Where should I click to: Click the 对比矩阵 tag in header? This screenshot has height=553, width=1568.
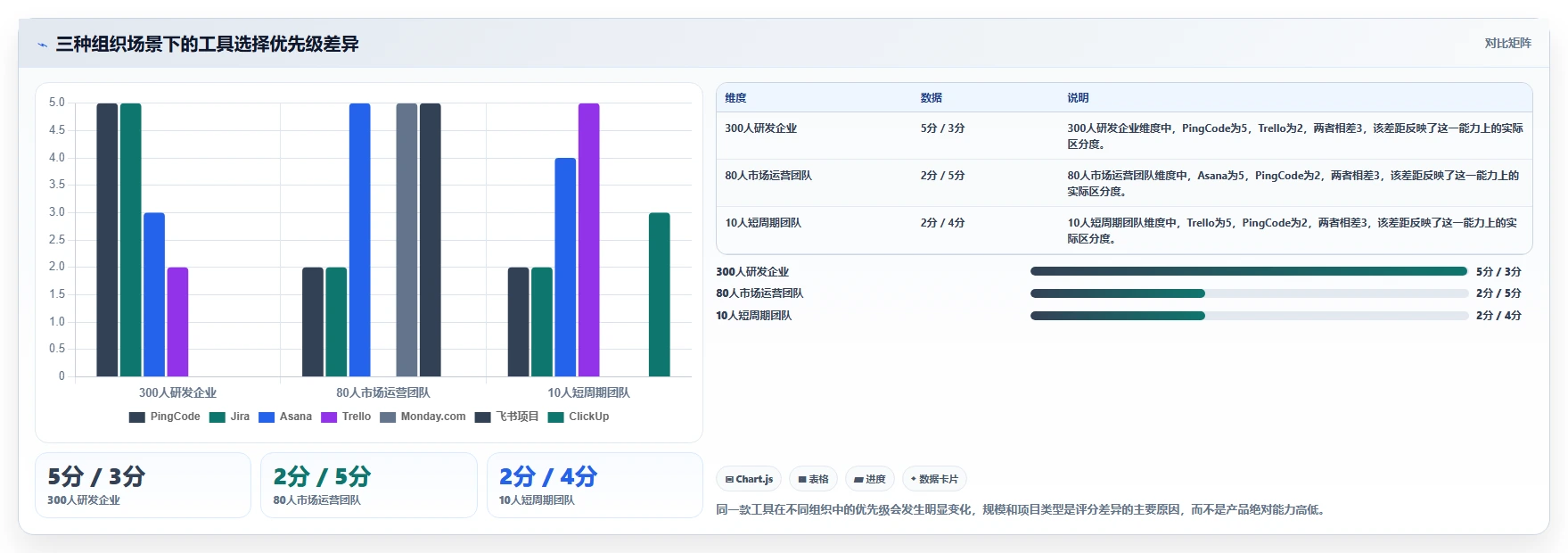[1507, 43]
